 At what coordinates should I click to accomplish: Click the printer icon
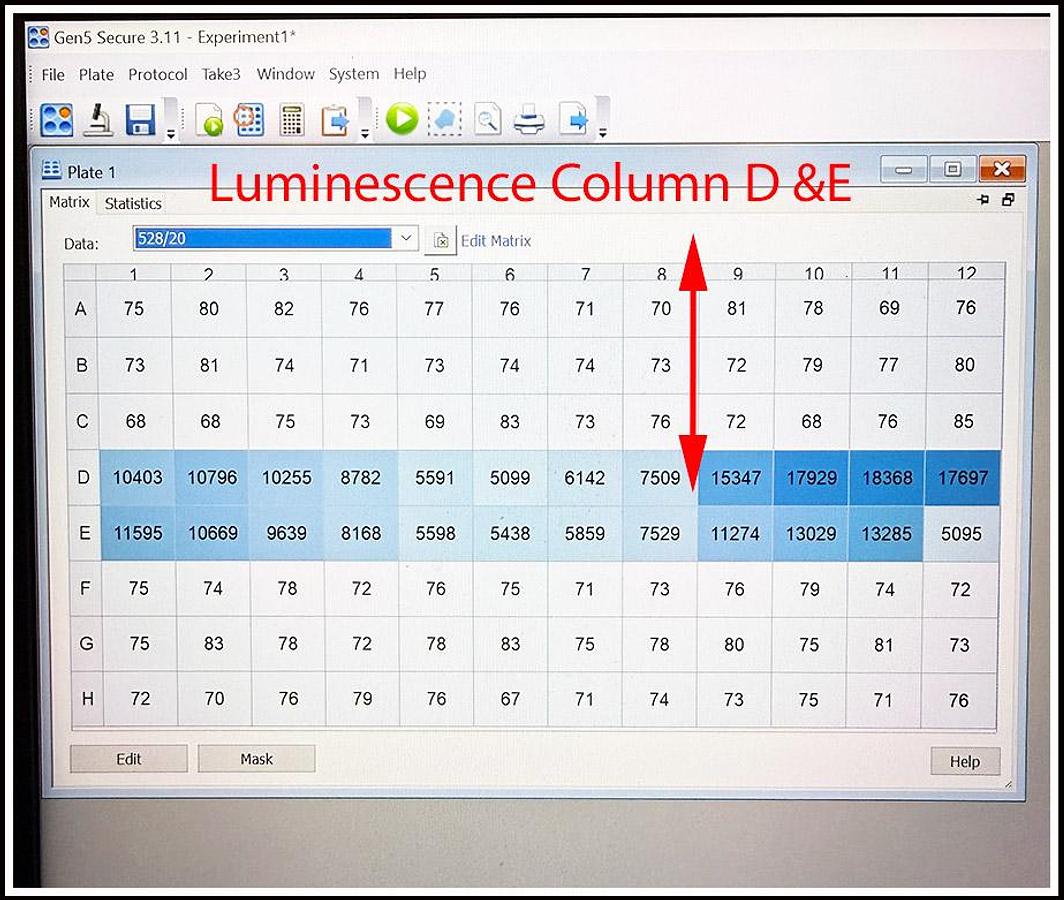point(529,121)
